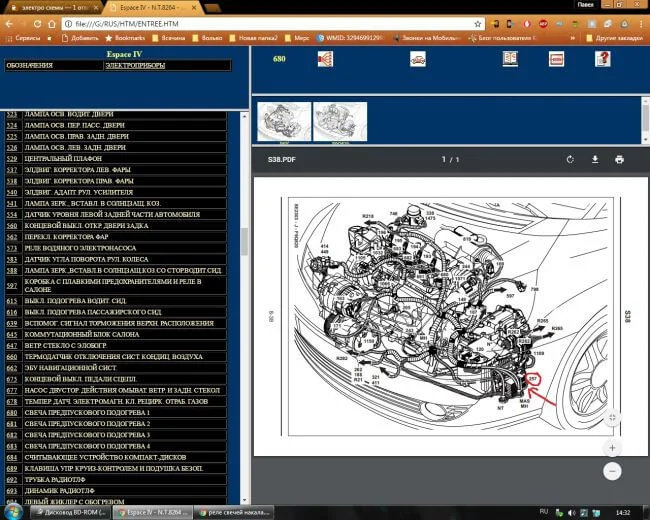
Task: Download the S38.PDF document
Action: 594,159
